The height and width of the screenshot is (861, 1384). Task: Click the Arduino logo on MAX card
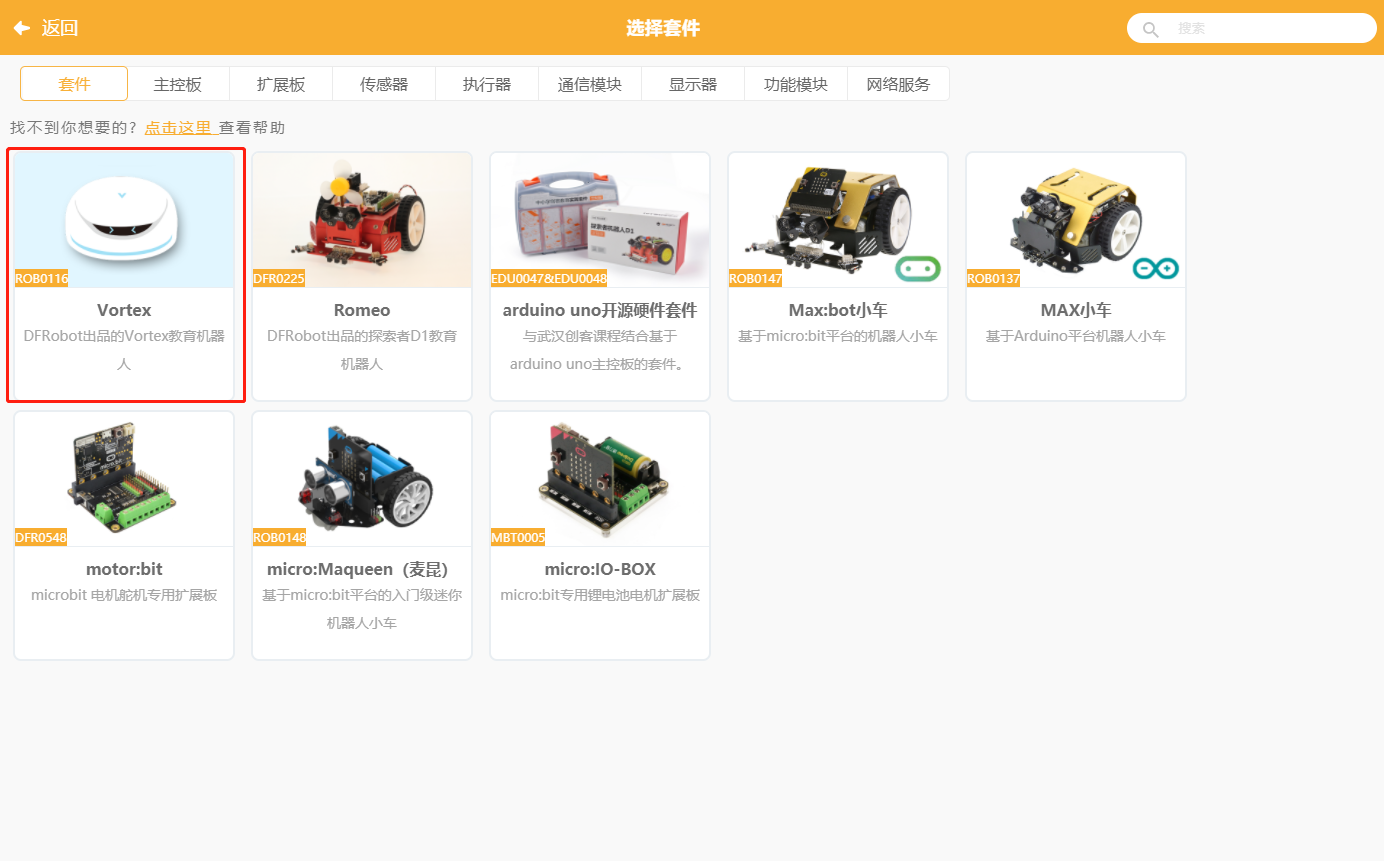(x=1156, y=268)
